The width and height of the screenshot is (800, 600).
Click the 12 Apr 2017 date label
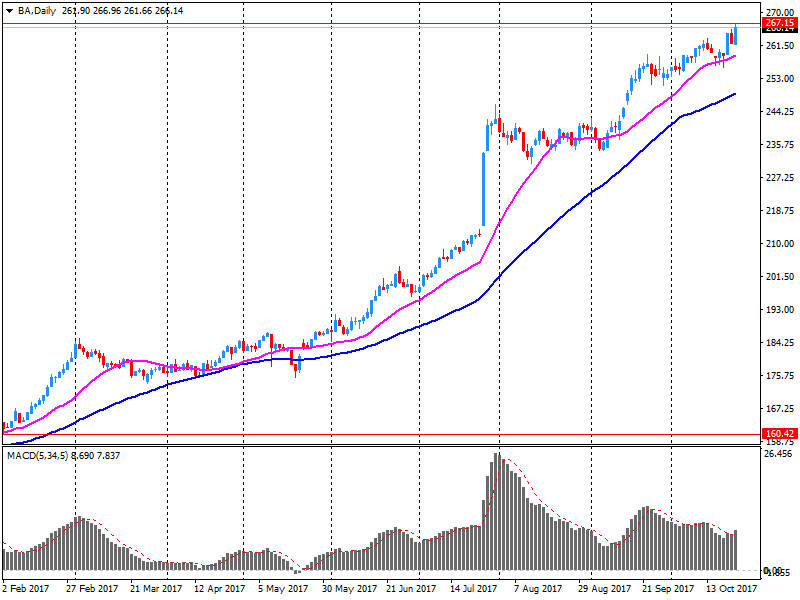coord(219,588)
